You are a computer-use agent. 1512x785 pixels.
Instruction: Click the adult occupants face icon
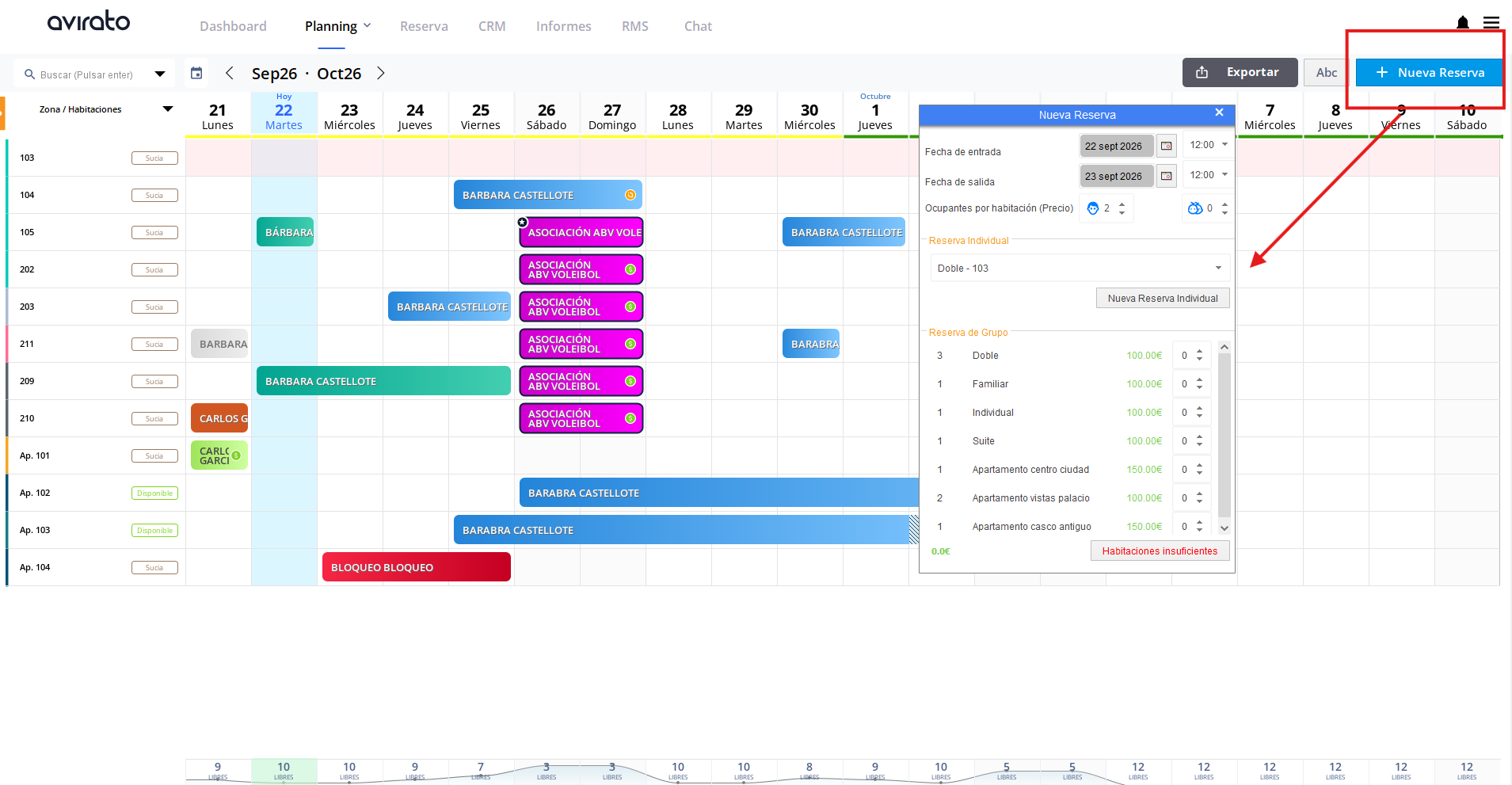[x=1093, y=208]
